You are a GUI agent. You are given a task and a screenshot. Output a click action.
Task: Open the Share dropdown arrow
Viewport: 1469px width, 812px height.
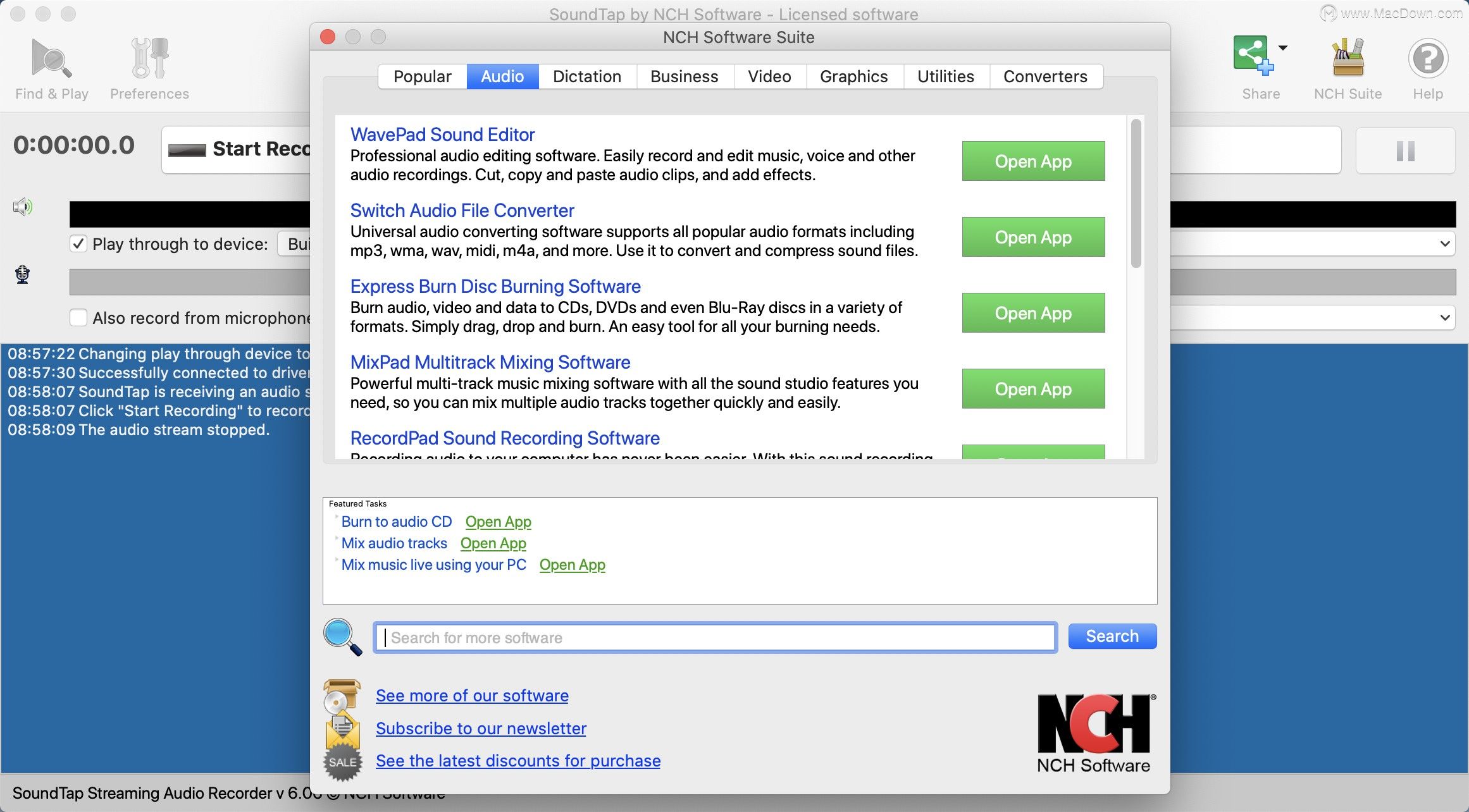pos(1283,47)
